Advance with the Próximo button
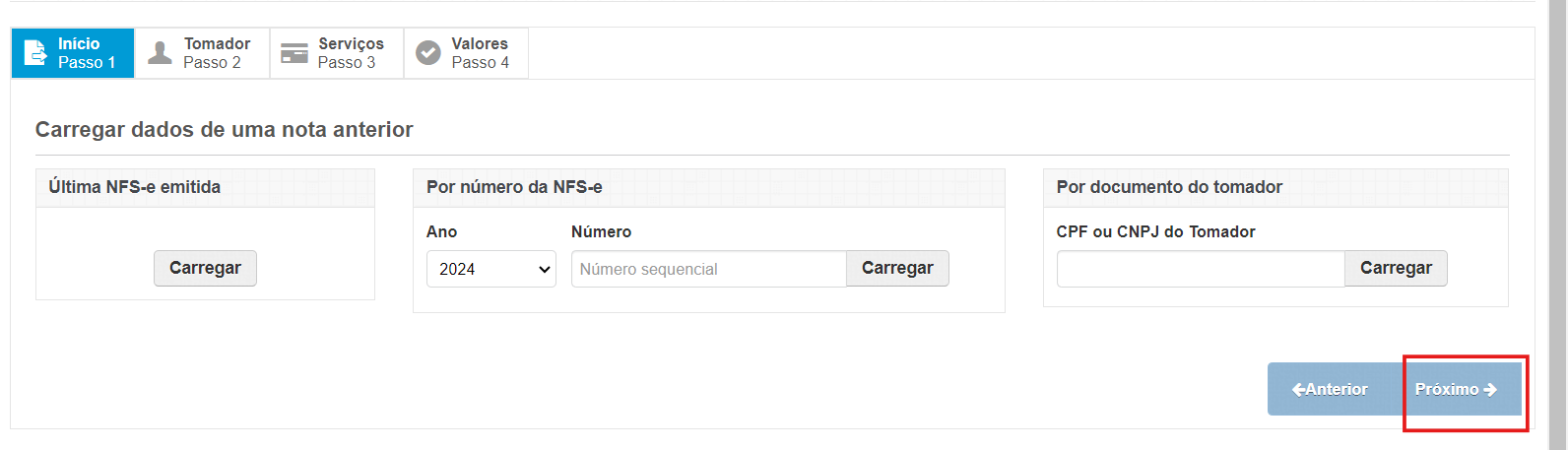Screen dimensions: 1568x450 point(1456,389)
